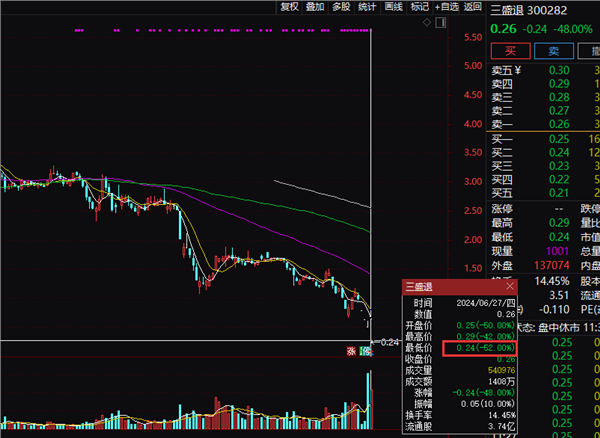Click the red 涨 badge under the chart

click(x=351, y=351)
